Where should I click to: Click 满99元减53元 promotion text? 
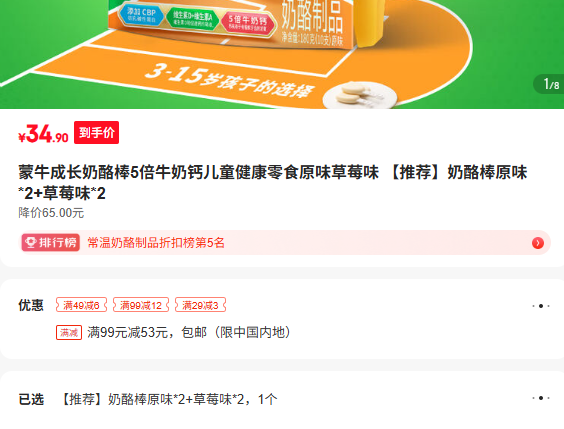point(127,332)
